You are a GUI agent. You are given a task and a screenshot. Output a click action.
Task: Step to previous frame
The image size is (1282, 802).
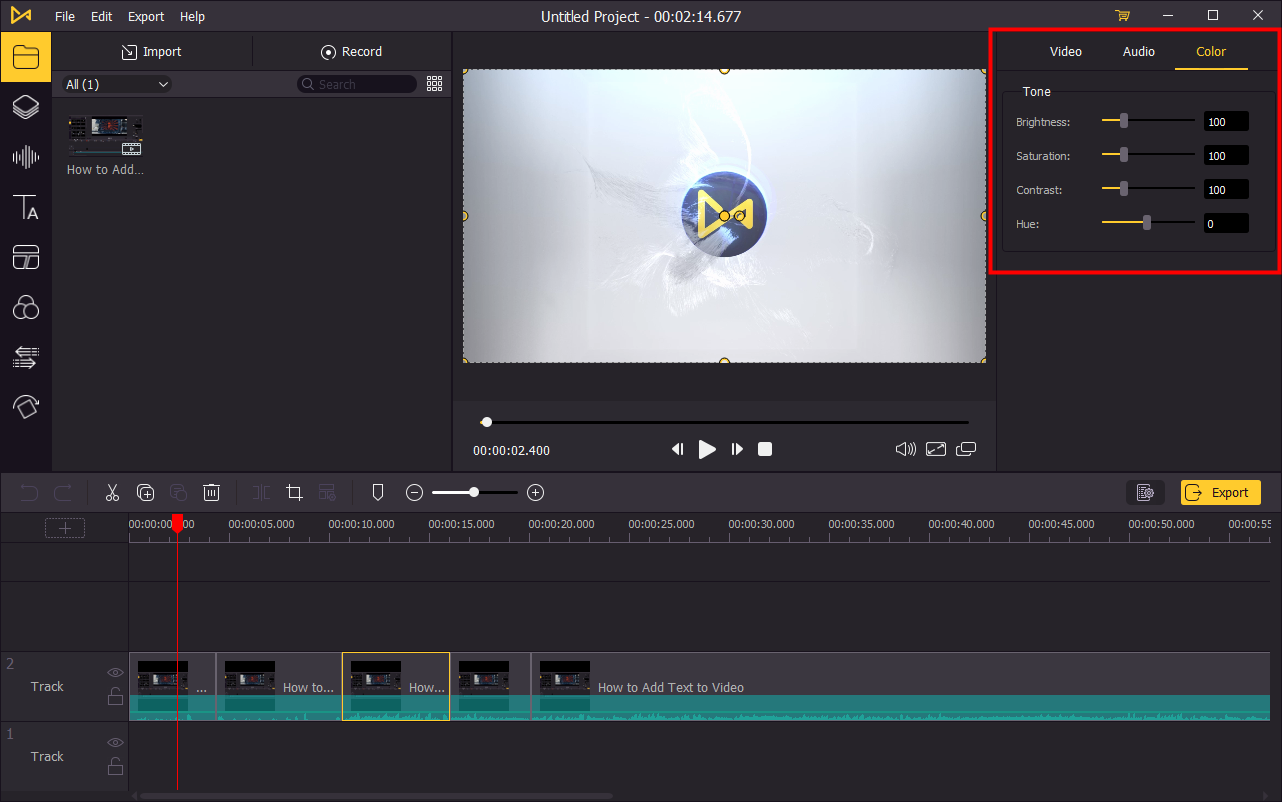pyautogui.click(x=677, y=449)
